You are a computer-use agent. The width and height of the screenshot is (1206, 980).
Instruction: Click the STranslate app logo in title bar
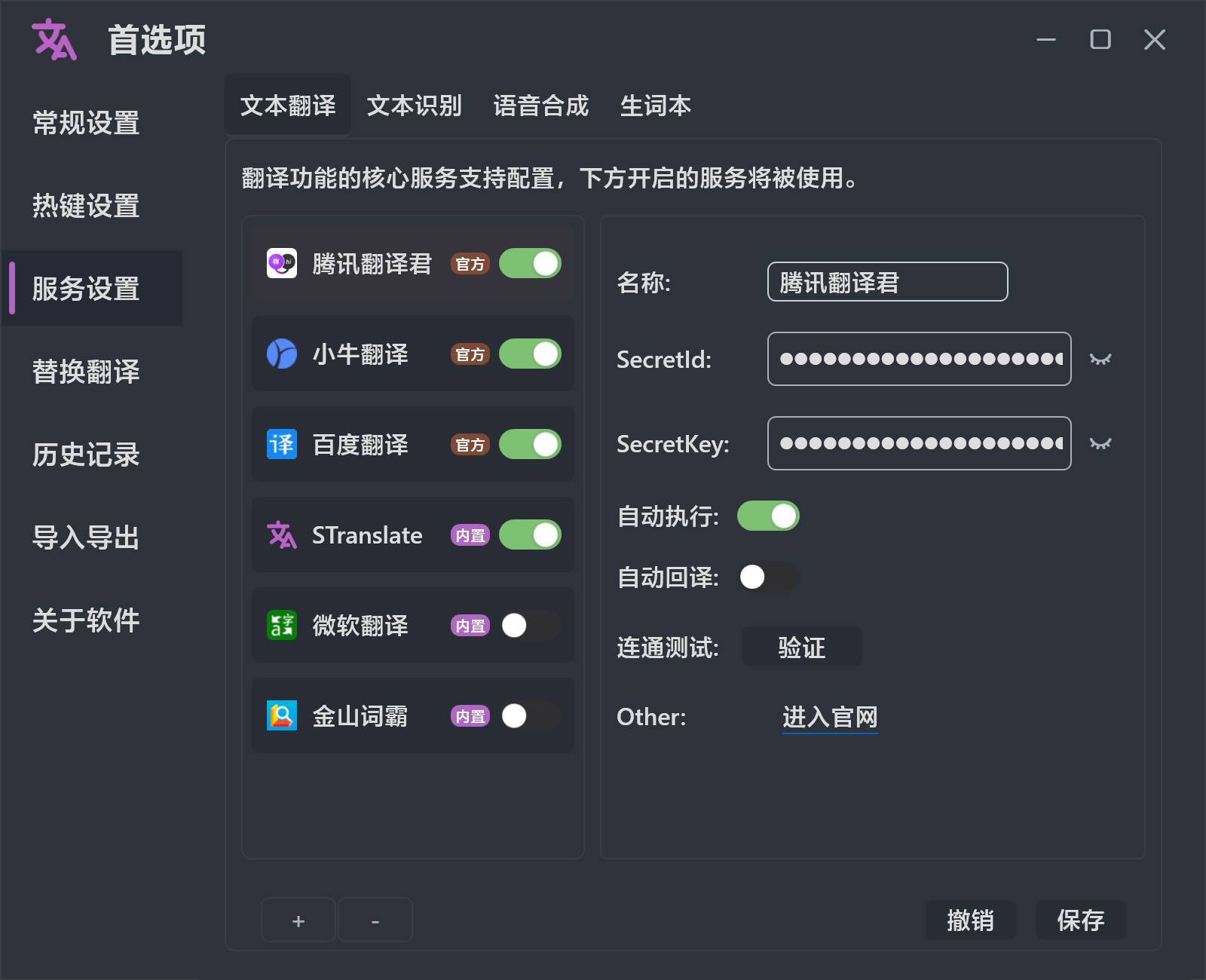[54, 39]
